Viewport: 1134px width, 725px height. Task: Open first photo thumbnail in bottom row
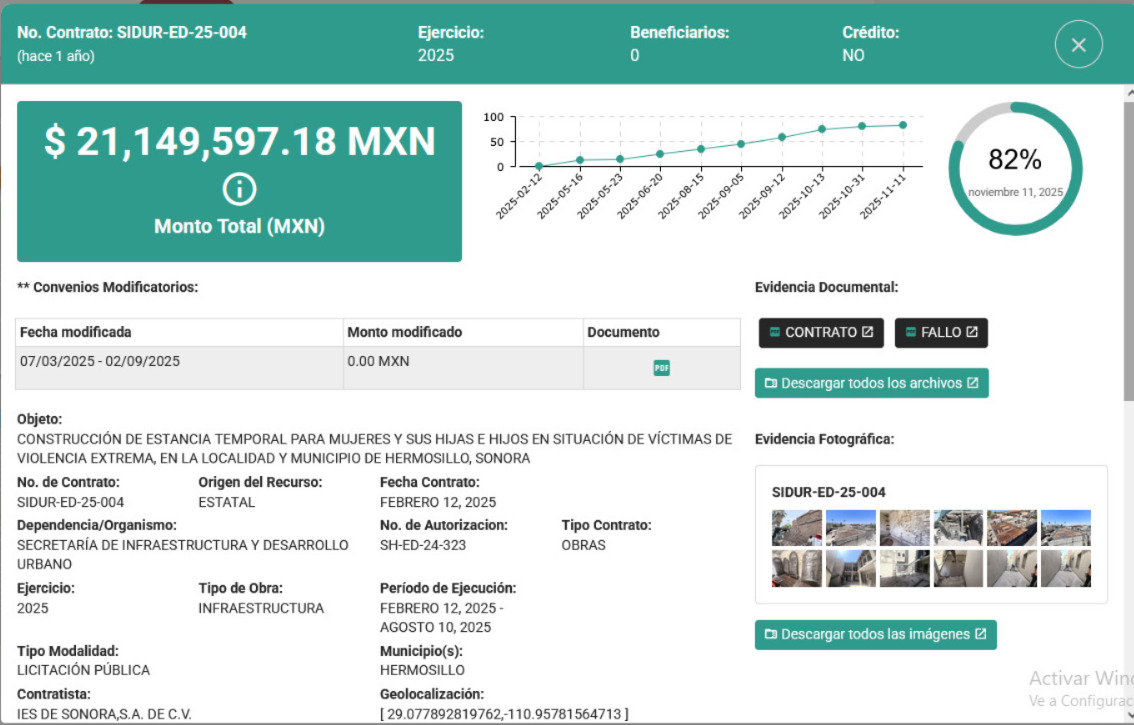pos(797,568)
